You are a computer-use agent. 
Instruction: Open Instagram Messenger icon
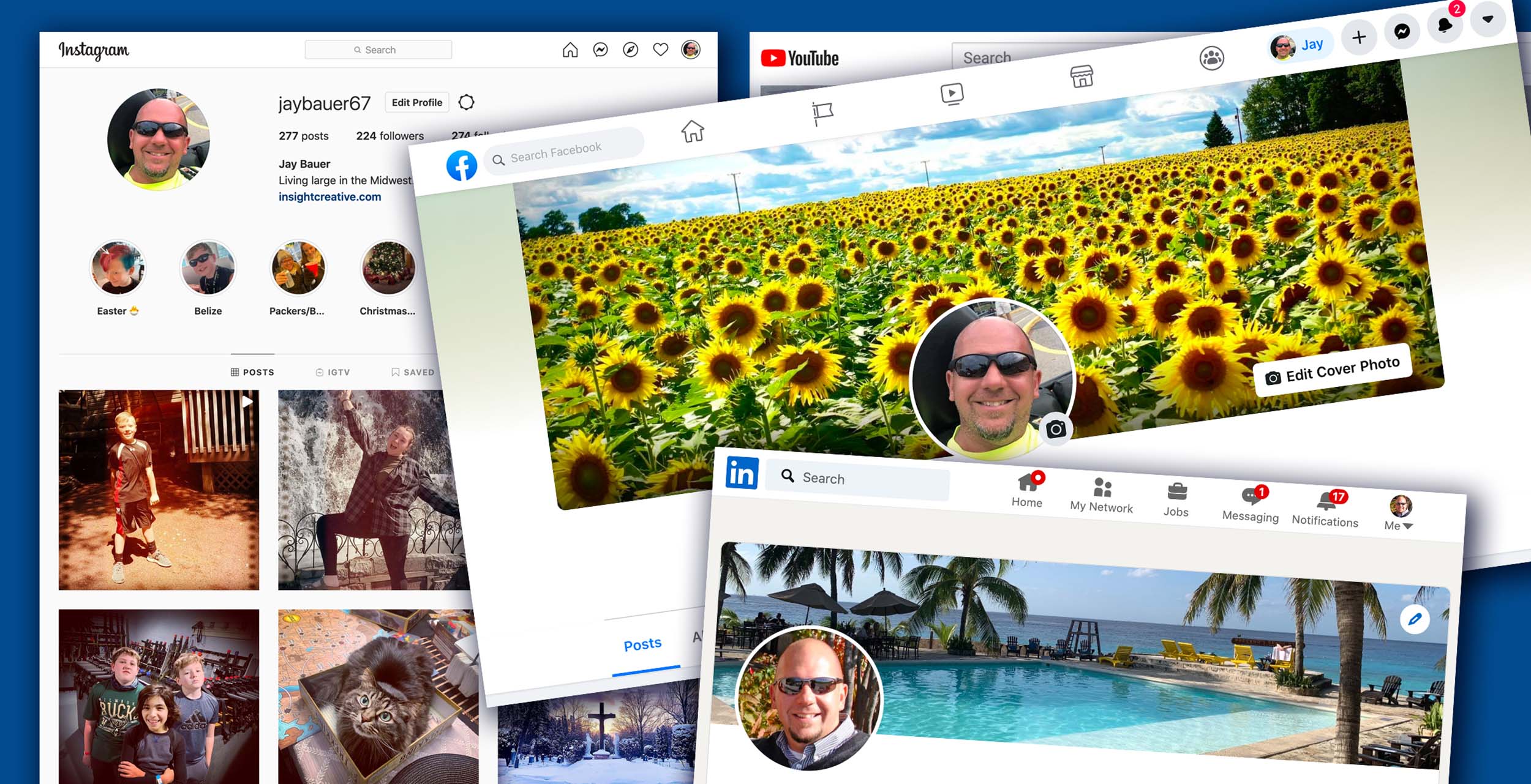(600, 50)
